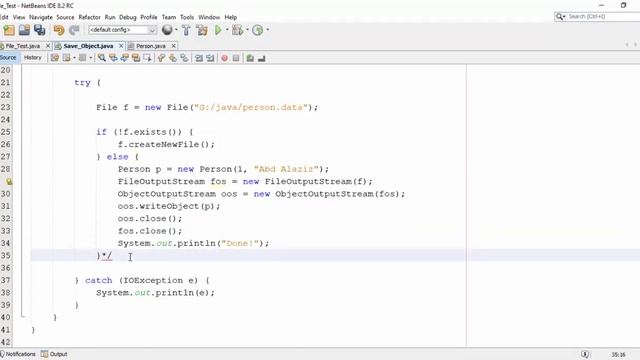Click the 35:16 caret position indicator
This screenshot has height=360, width=640.
618,354
